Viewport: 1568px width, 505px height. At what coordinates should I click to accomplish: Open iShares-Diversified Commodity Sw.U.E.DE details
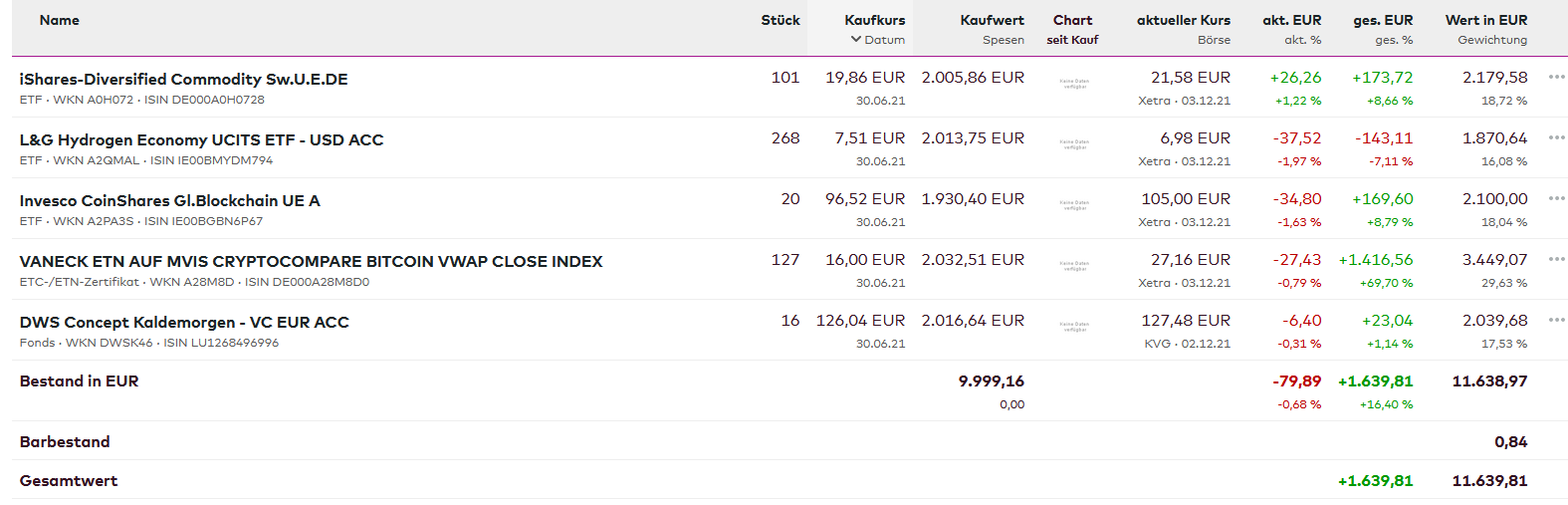point(183,80)
